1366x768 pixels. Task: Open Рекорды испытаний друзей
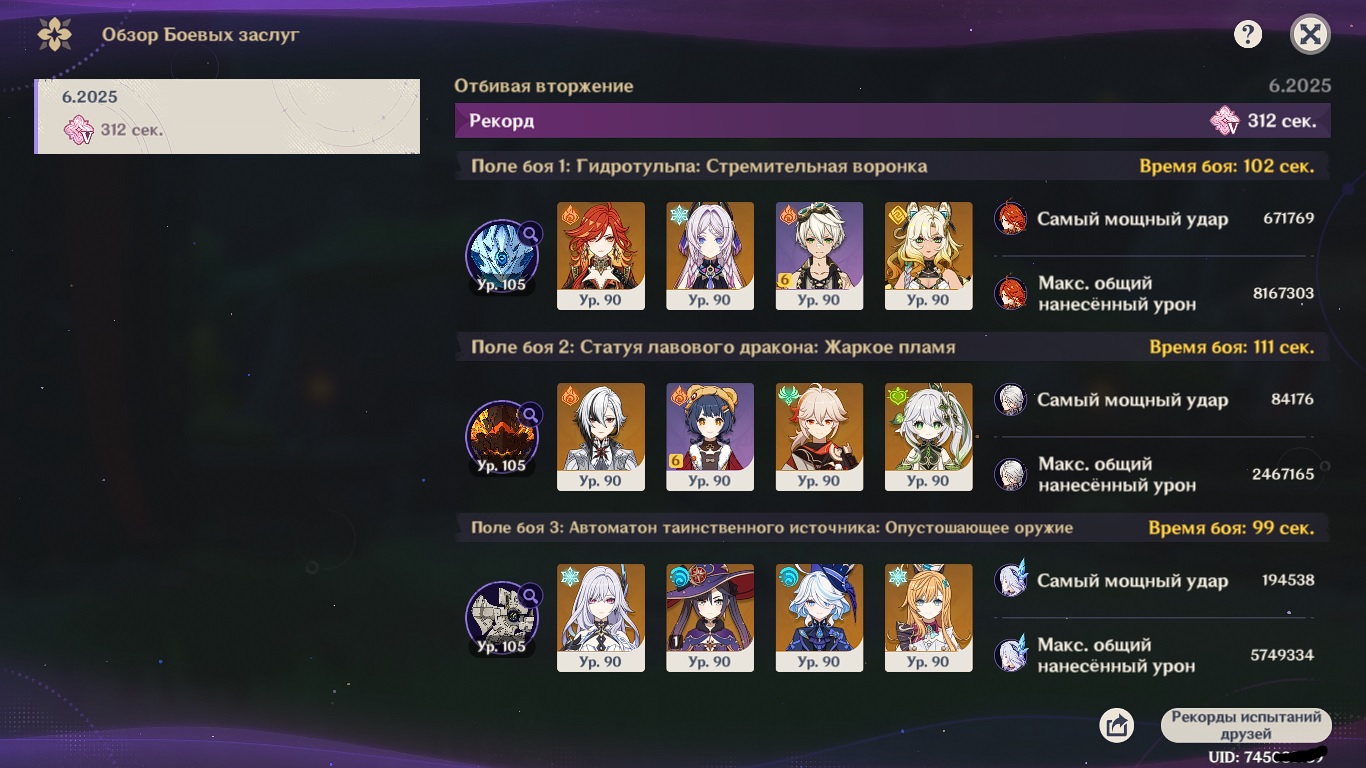click(x=1246, y=725)
